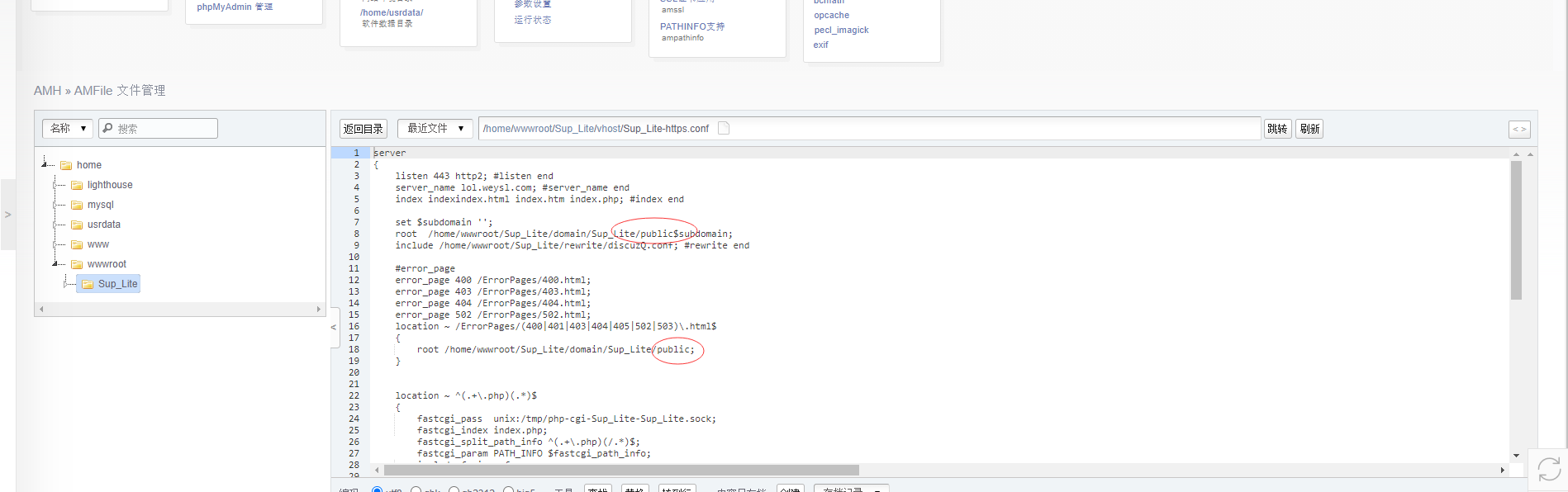The height and width of the screenshot is (492, 1568).
Task: Expand the usrdata tree node
Action: coord(55,225)
